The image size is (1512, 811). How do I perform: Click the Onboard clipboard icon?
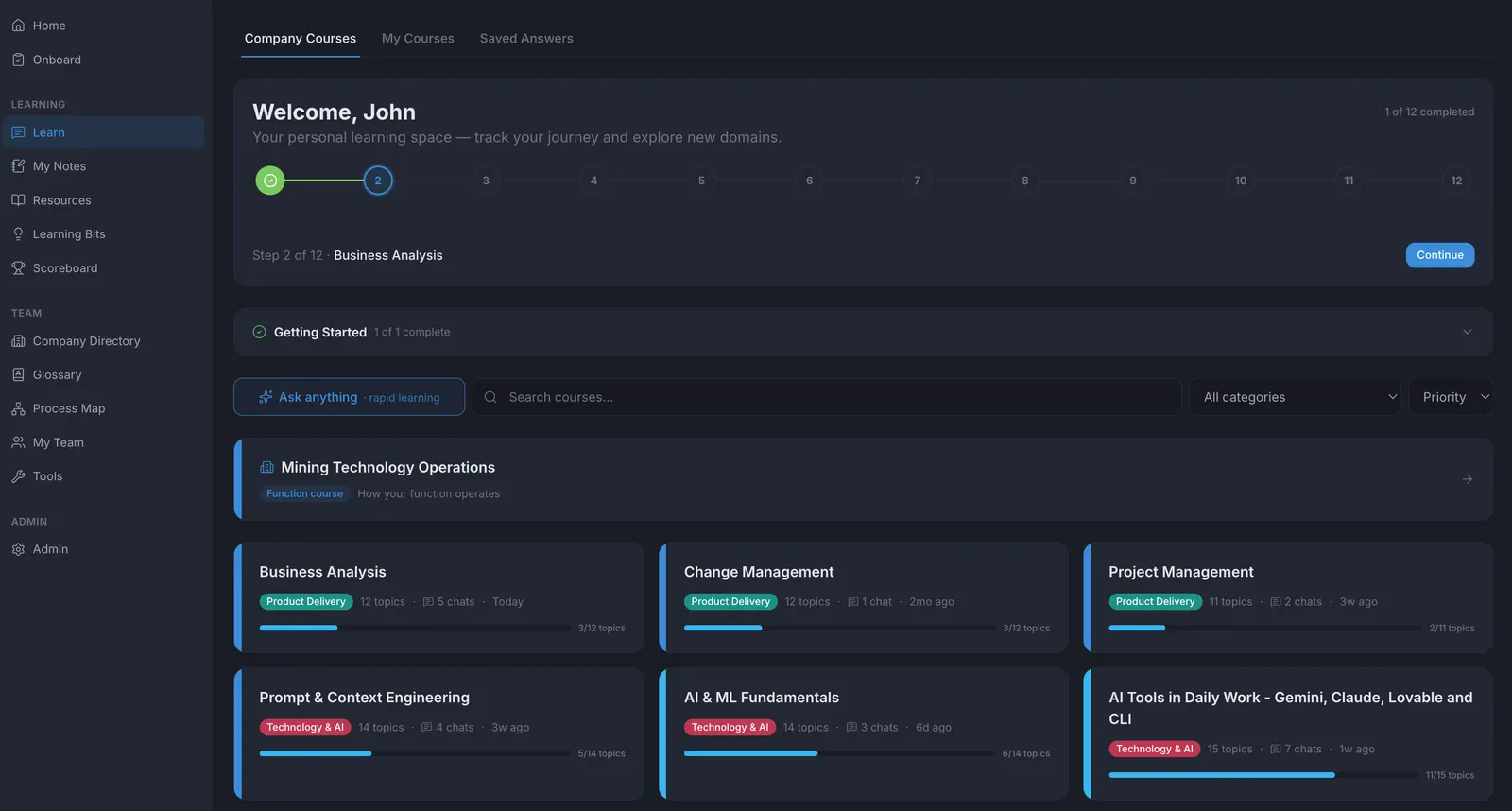tap(18, 60)
